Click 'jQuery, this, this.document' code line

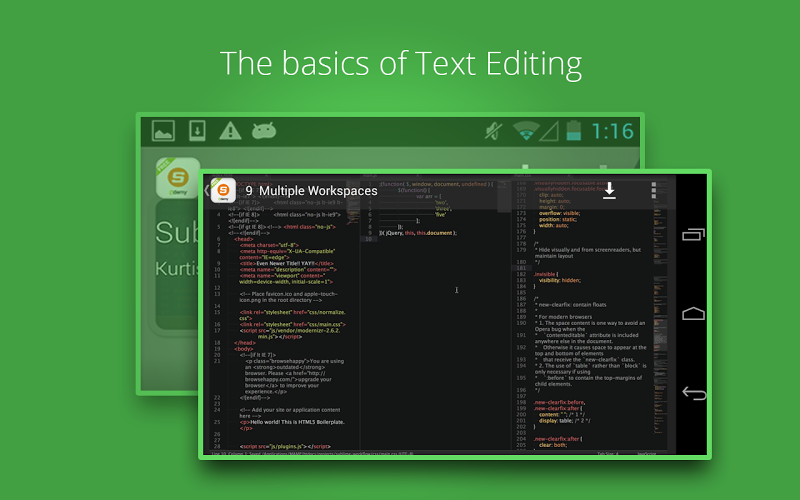[x=418, y=233]
